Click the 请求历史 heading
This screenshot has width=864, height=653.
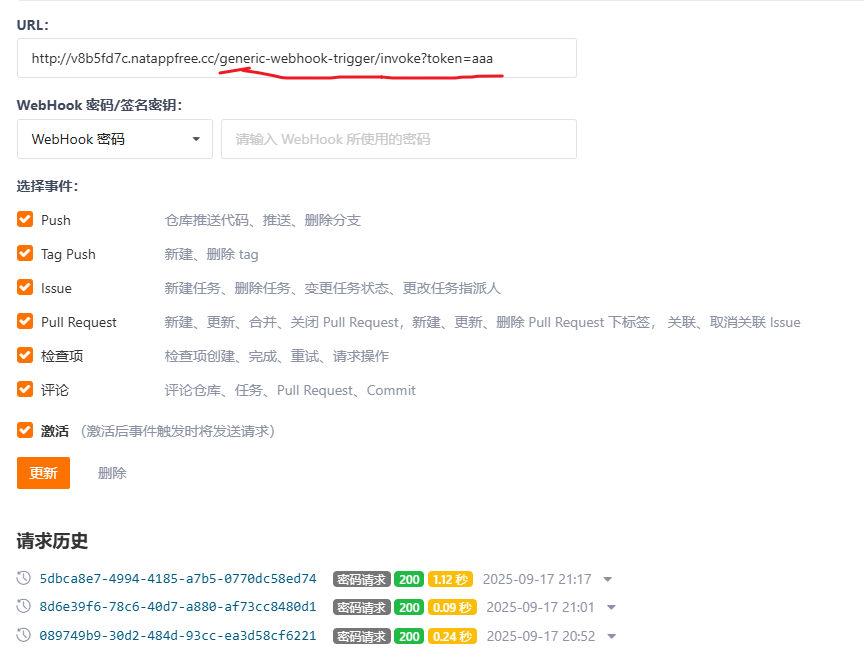[x=52, y=541]
